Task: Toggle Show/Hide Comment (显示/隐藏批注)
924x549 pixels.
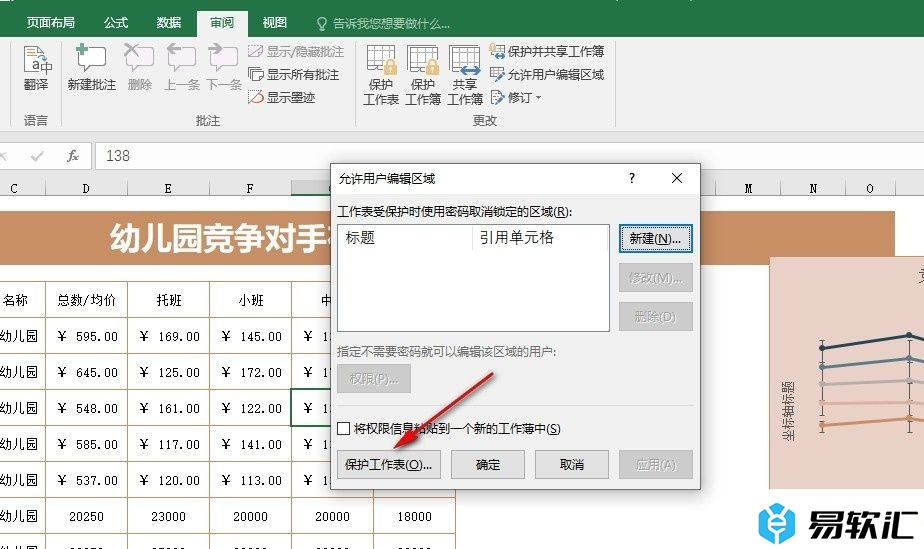Action: click(296, 52)
